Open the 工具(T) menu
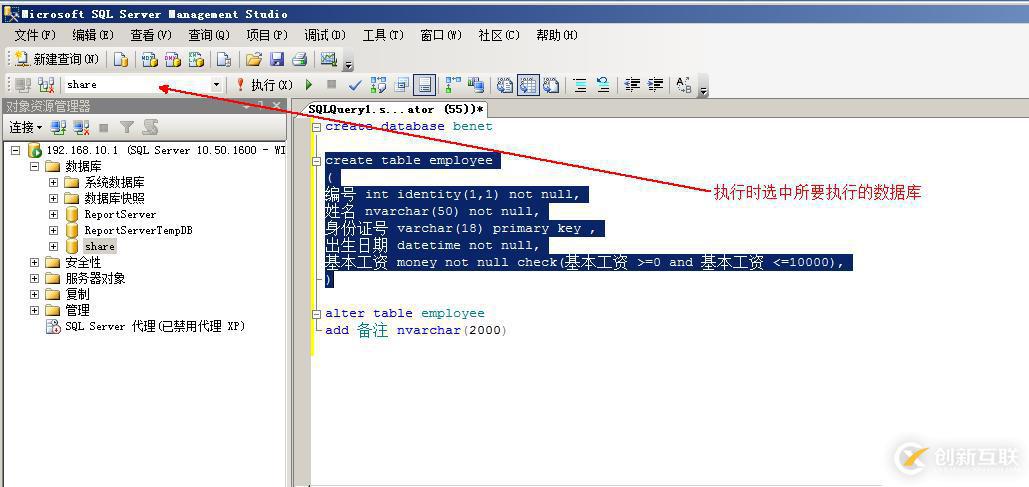 click(x=383, y=35)
